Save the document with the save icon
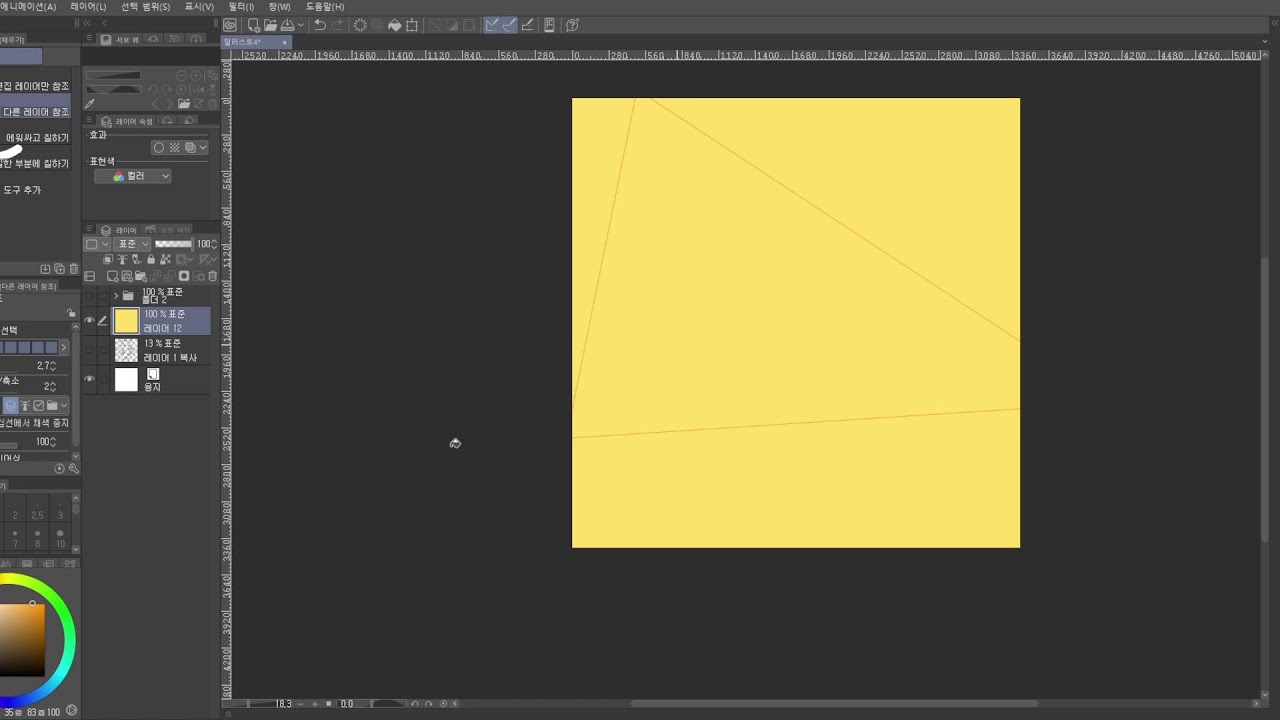1280x720 pixels. click(x=287, y=25)
